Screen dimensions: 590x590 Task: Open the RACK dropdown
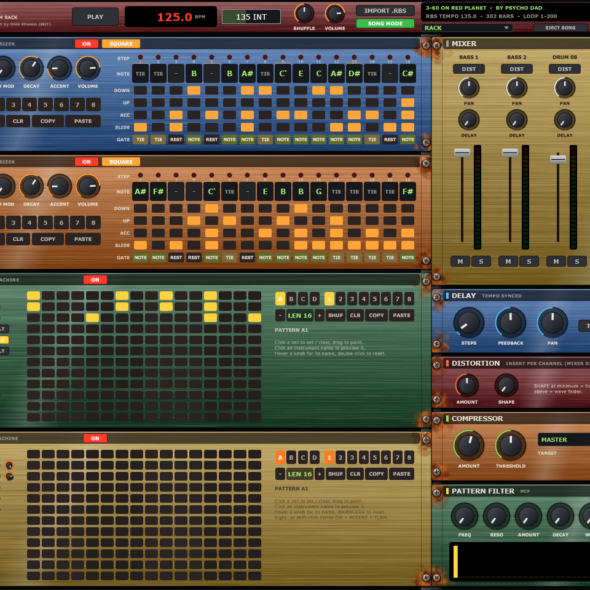point(466,28)
